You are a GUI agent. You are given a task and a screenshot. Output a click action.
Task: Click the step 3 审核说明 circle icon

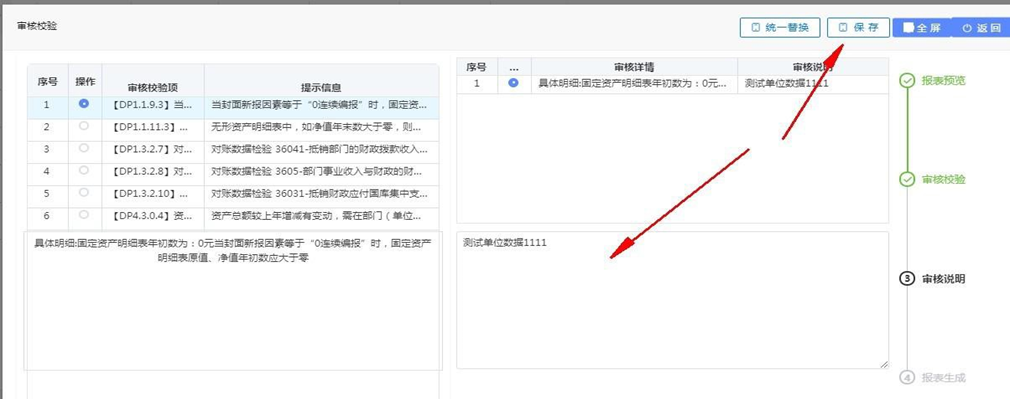click(x=907, y=279)
